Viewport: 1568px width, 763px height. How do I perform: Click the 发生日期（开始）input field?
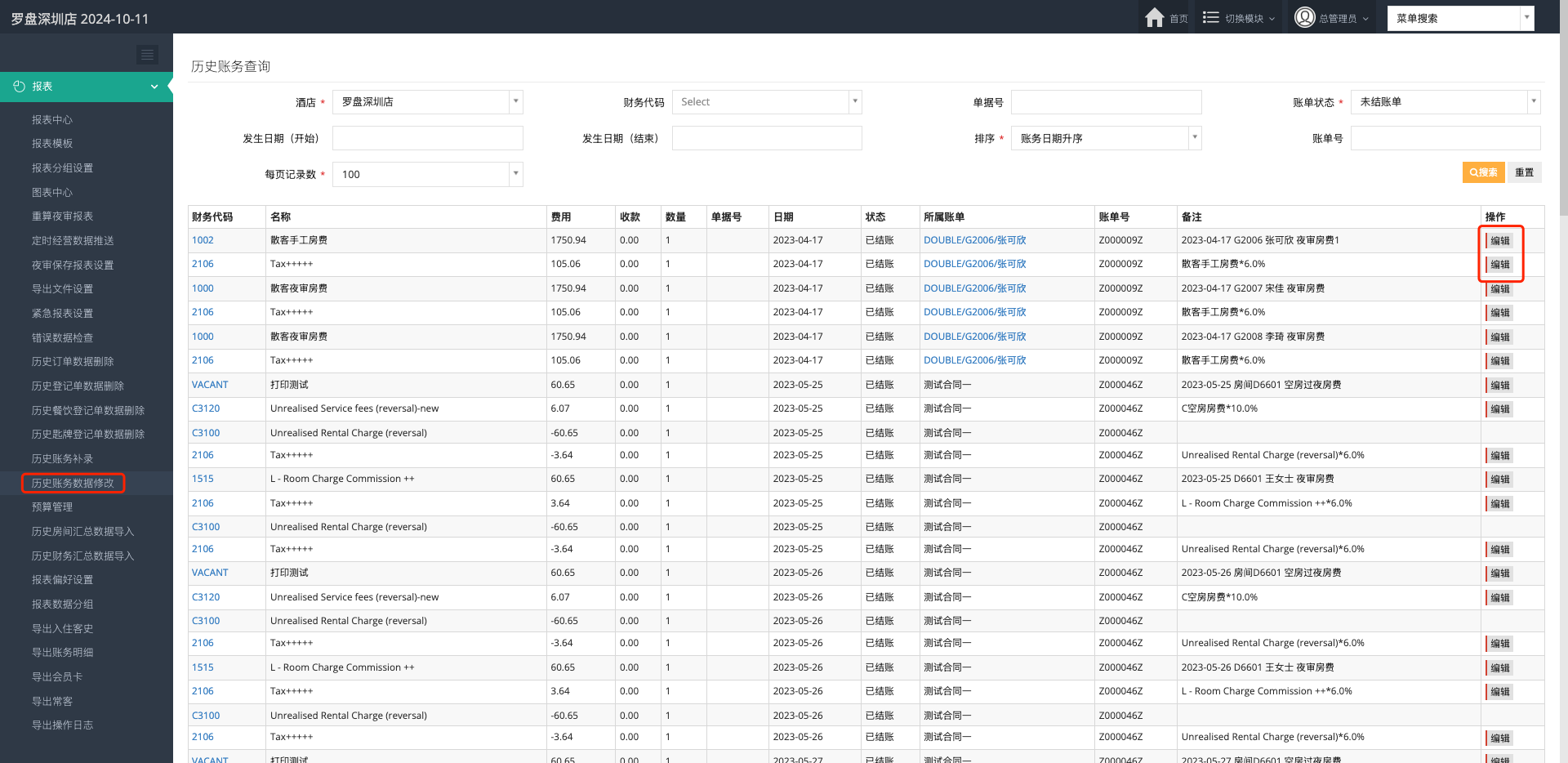pos(428,138)
